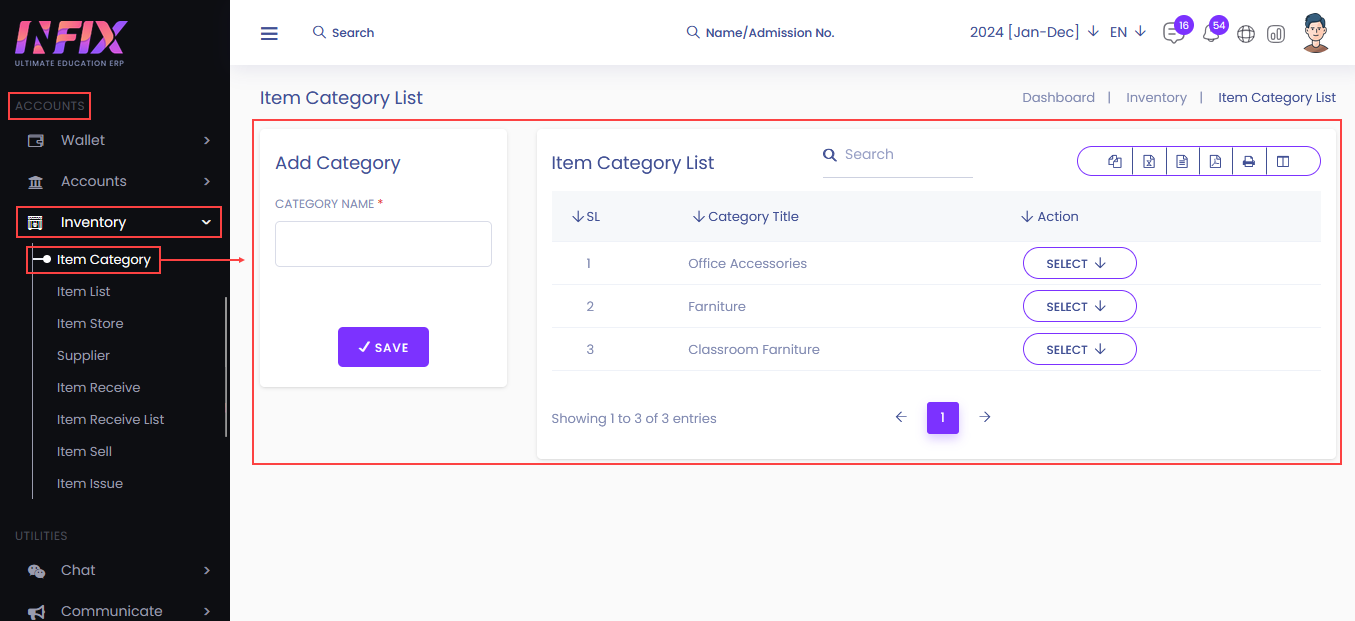Open Item Sell submenu item
1355x621 pixels.
[84, 452]
